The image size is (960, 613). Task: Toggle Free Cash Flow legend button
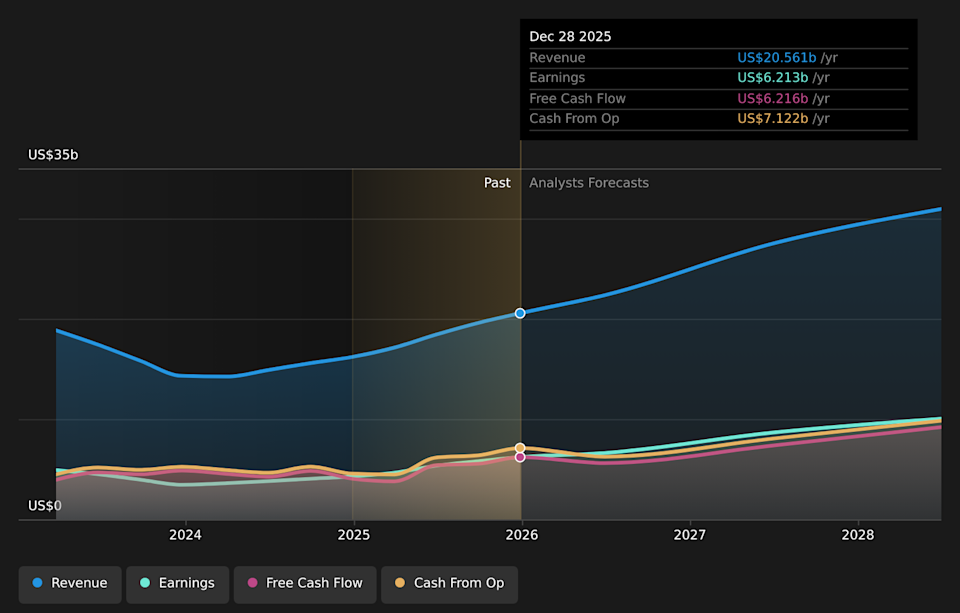pyautogui.click(x=305, y=584)
